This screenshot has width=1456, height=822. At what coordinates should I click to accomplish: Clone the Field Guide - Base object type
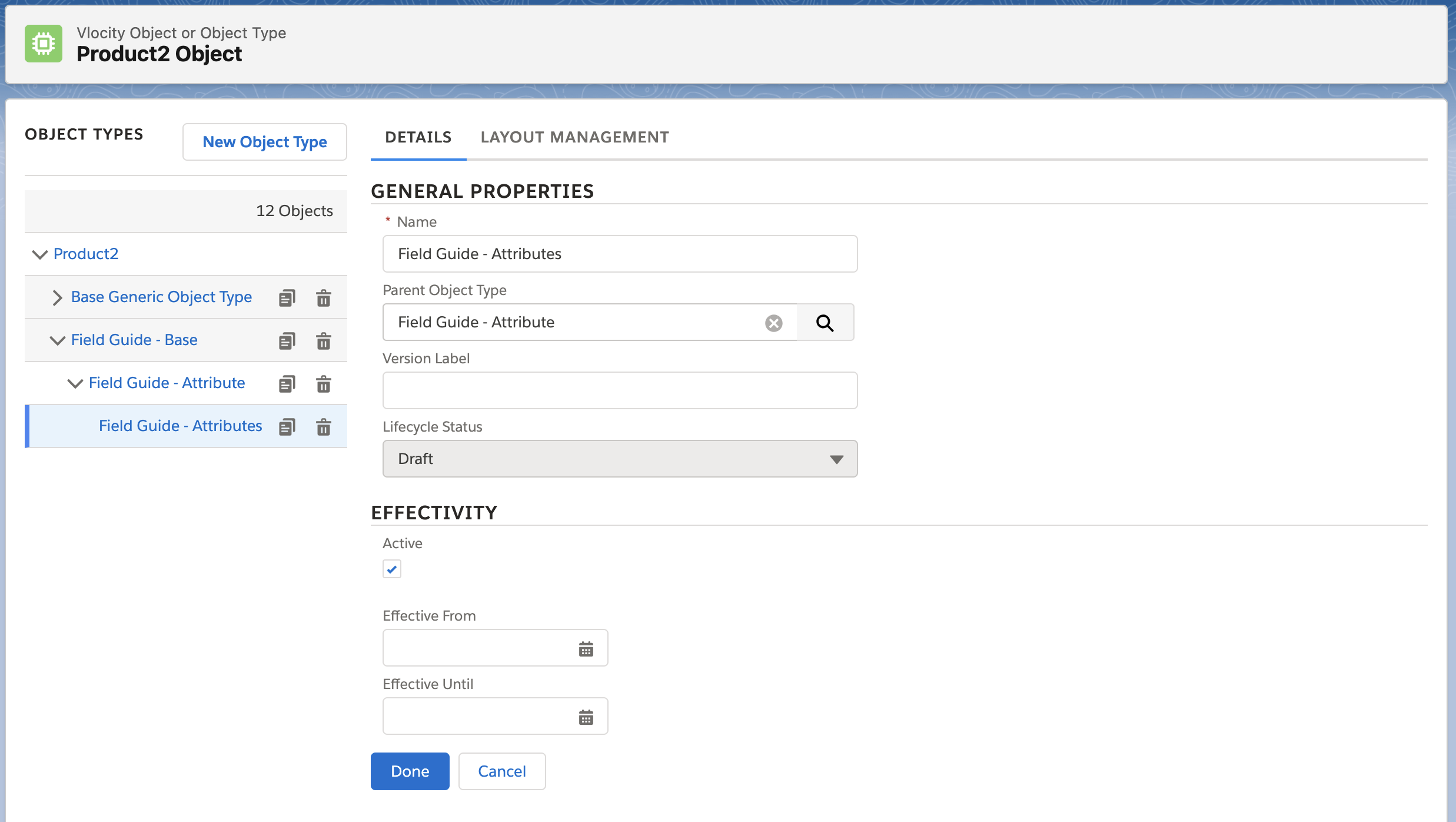point(287,341)
